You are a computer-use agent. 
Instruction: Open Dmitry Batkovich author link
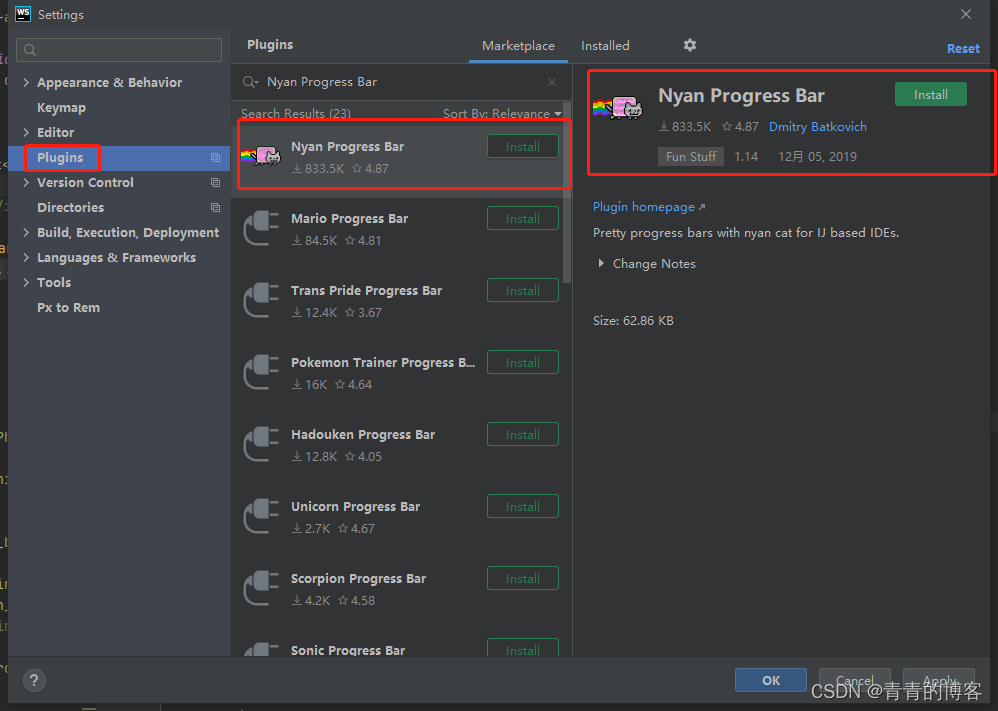coord(817,127)
